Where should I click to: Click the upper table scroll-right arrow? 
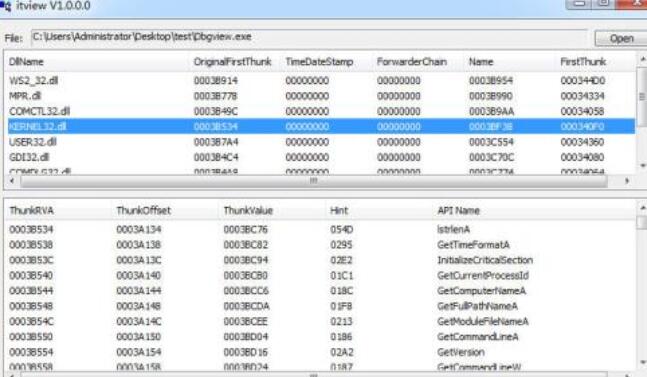pos(627,181)
